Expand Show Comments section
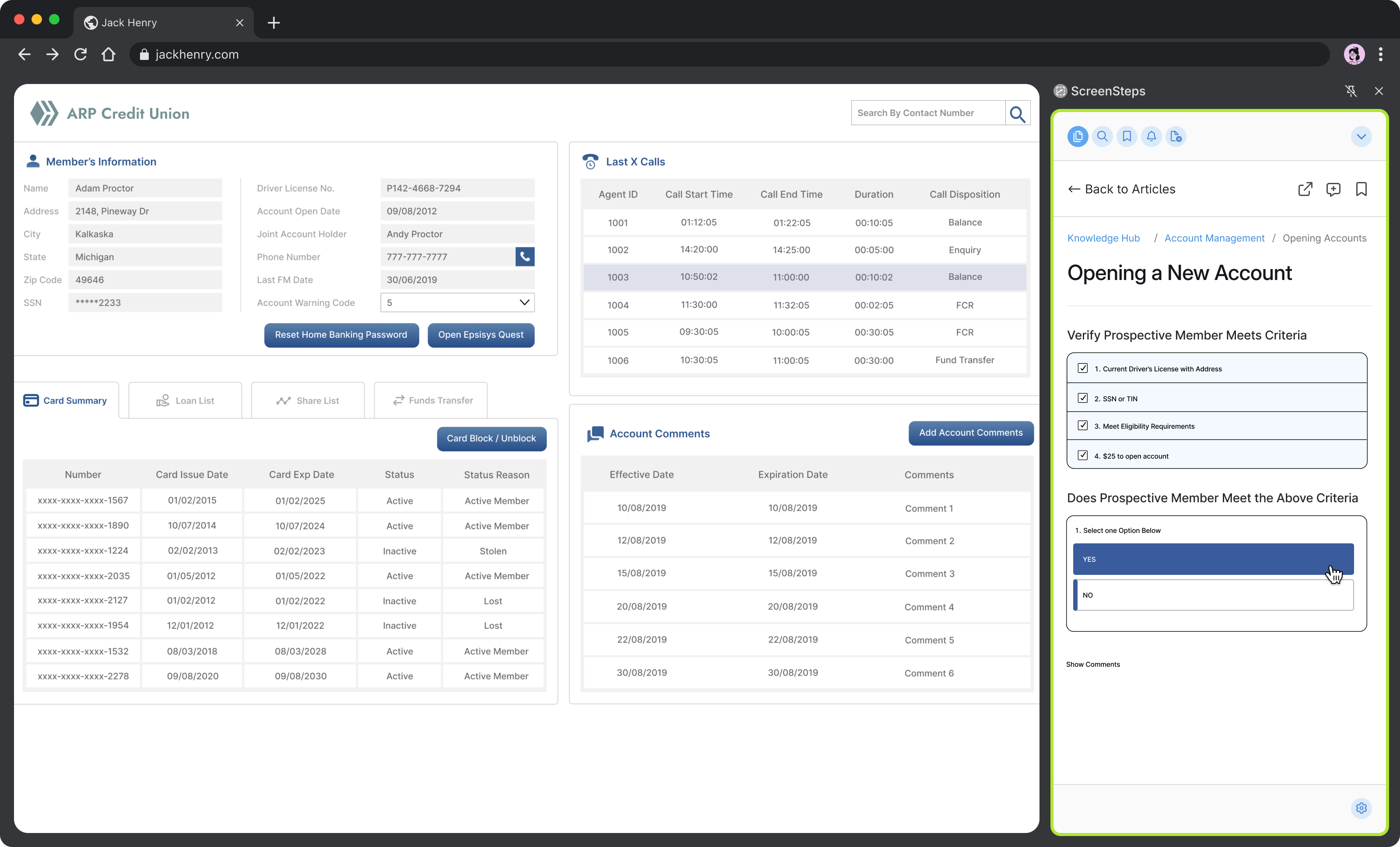1400x847 pixels. (1092, 664)
